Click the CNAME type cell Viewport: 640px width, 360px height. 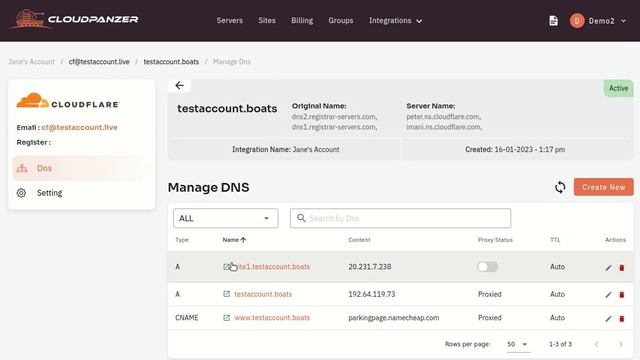tap(187, 318)
